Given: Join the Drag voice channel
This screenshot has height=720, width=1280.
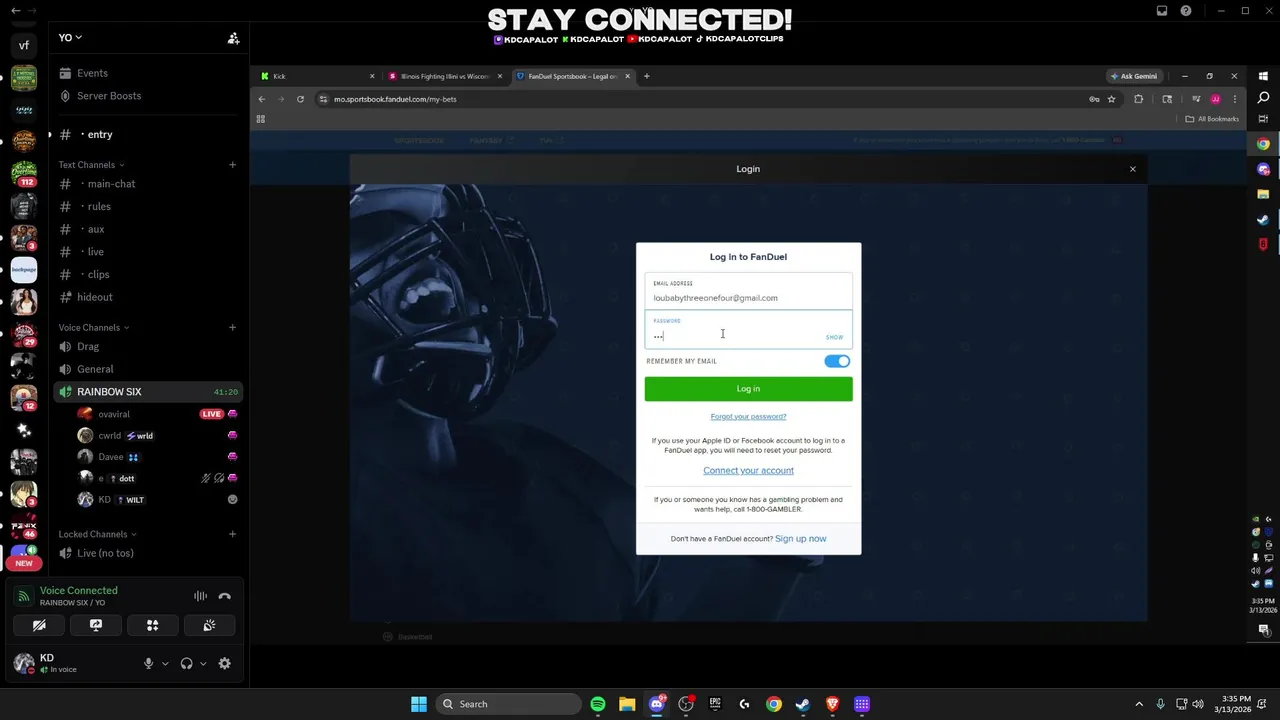Looking at the screenshot, I should click(x=147, y=347).
